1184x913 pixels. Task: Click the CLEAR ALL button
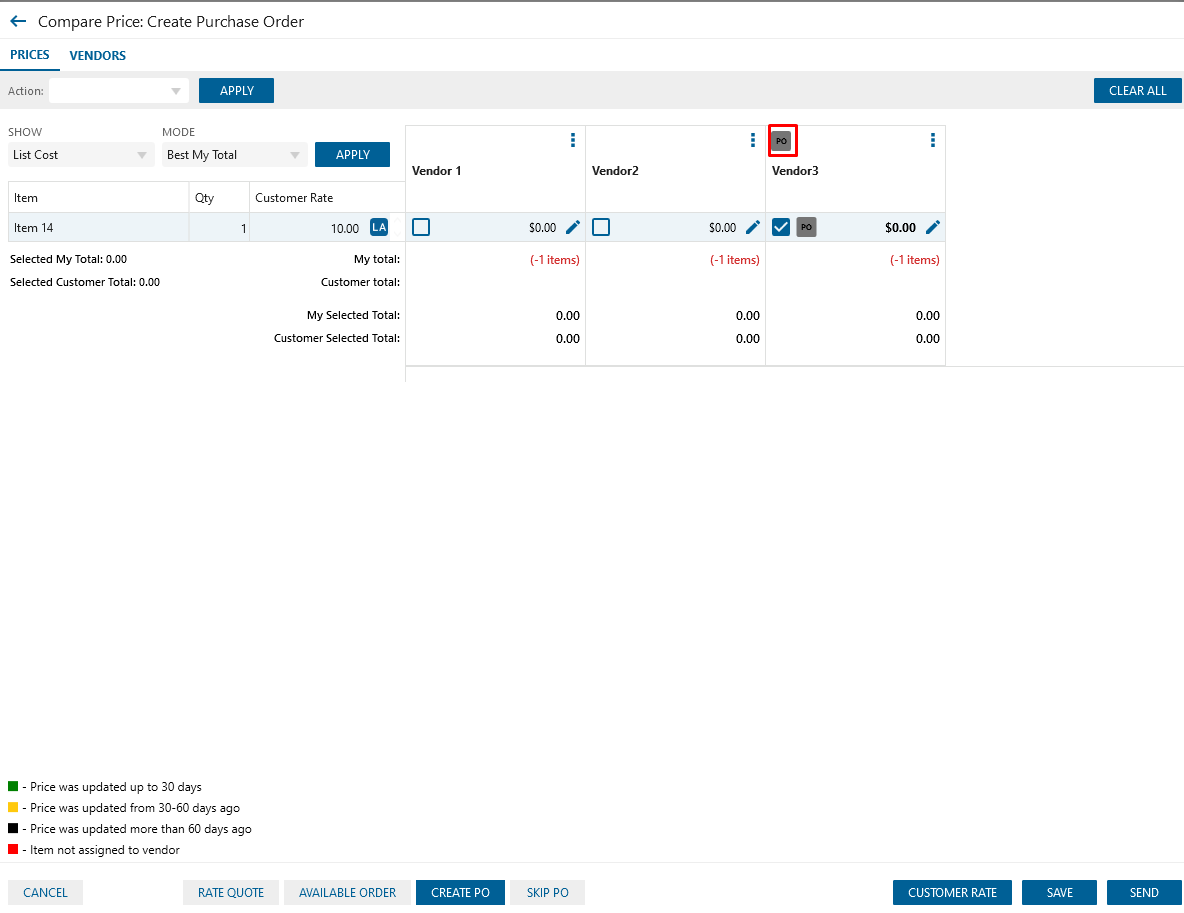(1137, 91)
